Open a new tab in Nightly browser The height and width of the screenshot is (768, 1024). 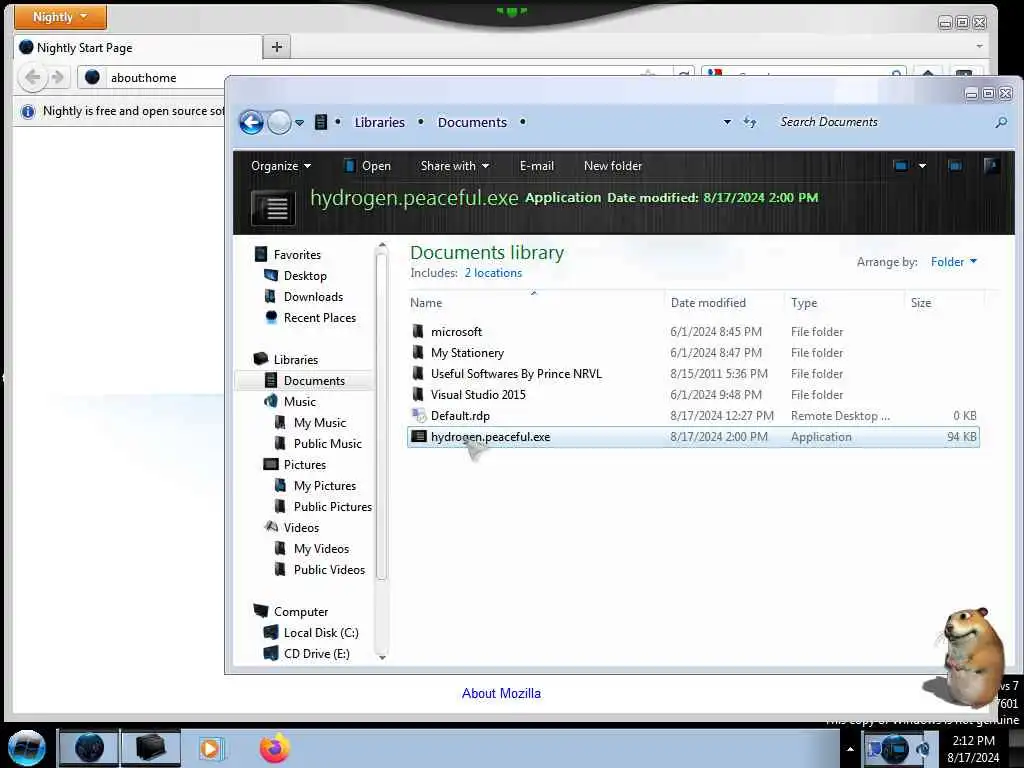tap(277, 47)
